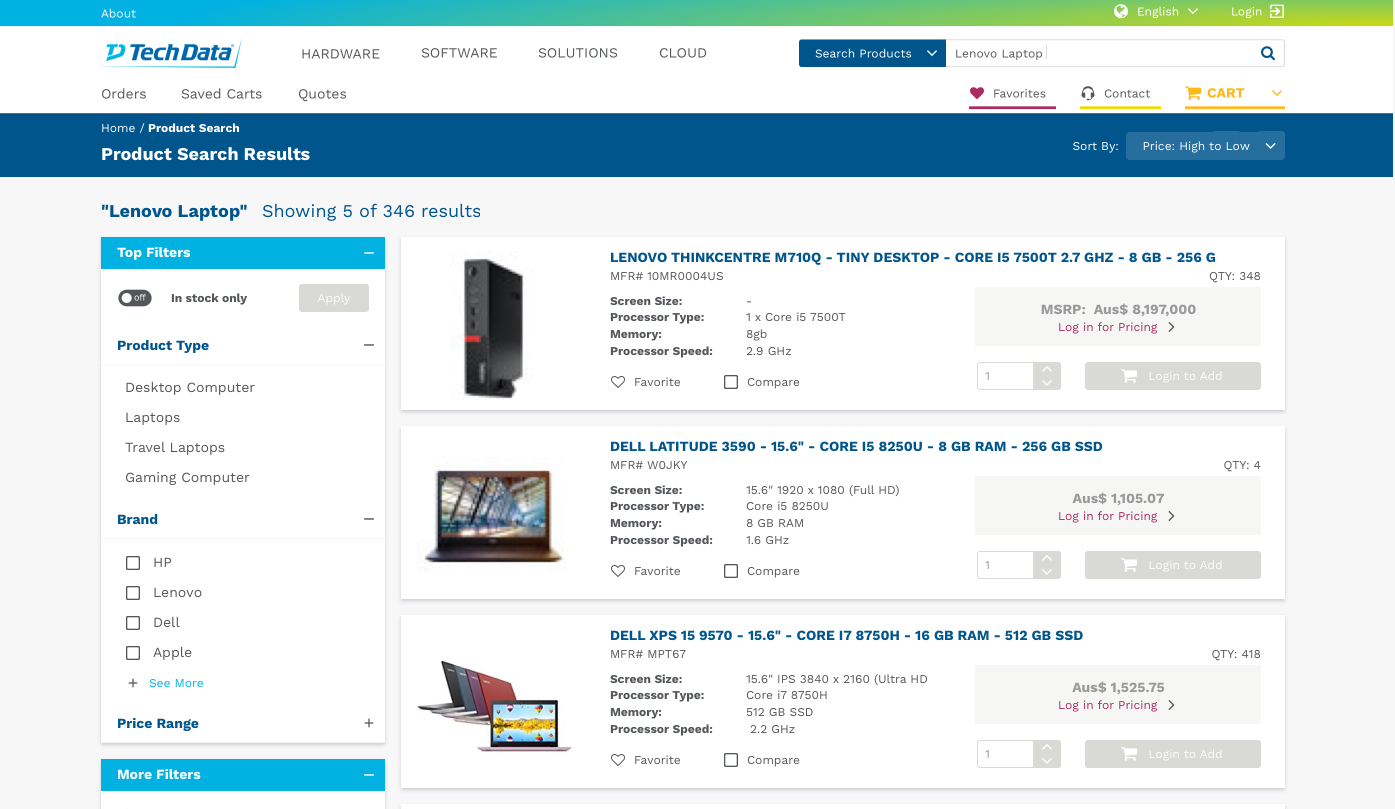Collapse the More Filters panel
The height and width of the screenshot is (809, 1395).
point(369,775)
